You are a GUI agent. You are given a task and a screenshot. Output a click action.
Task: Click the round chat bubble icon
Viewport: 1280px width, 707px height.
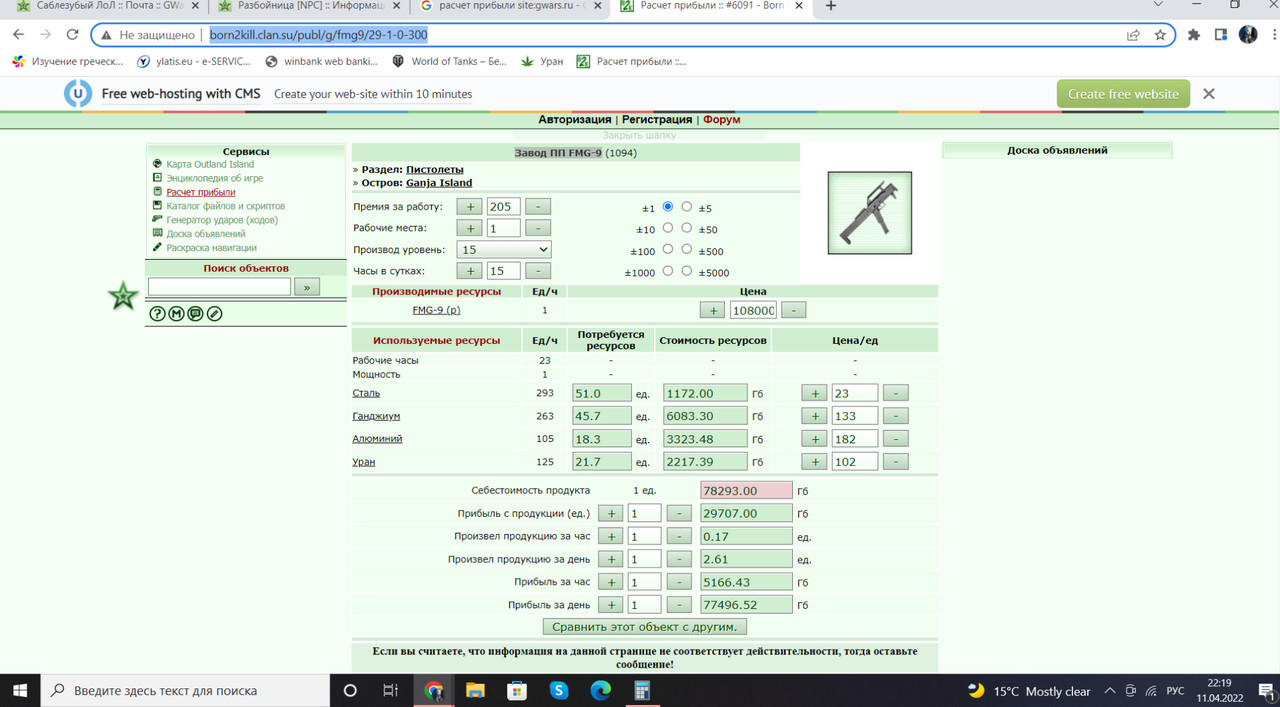pos(195,314)
